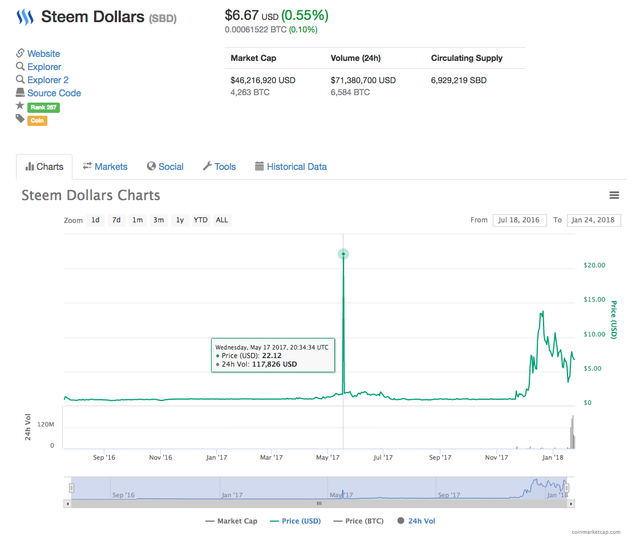This screenshot has width=640, height=536.
Task: Click the highlighted May 17 price peak marker
Action: 343,254
